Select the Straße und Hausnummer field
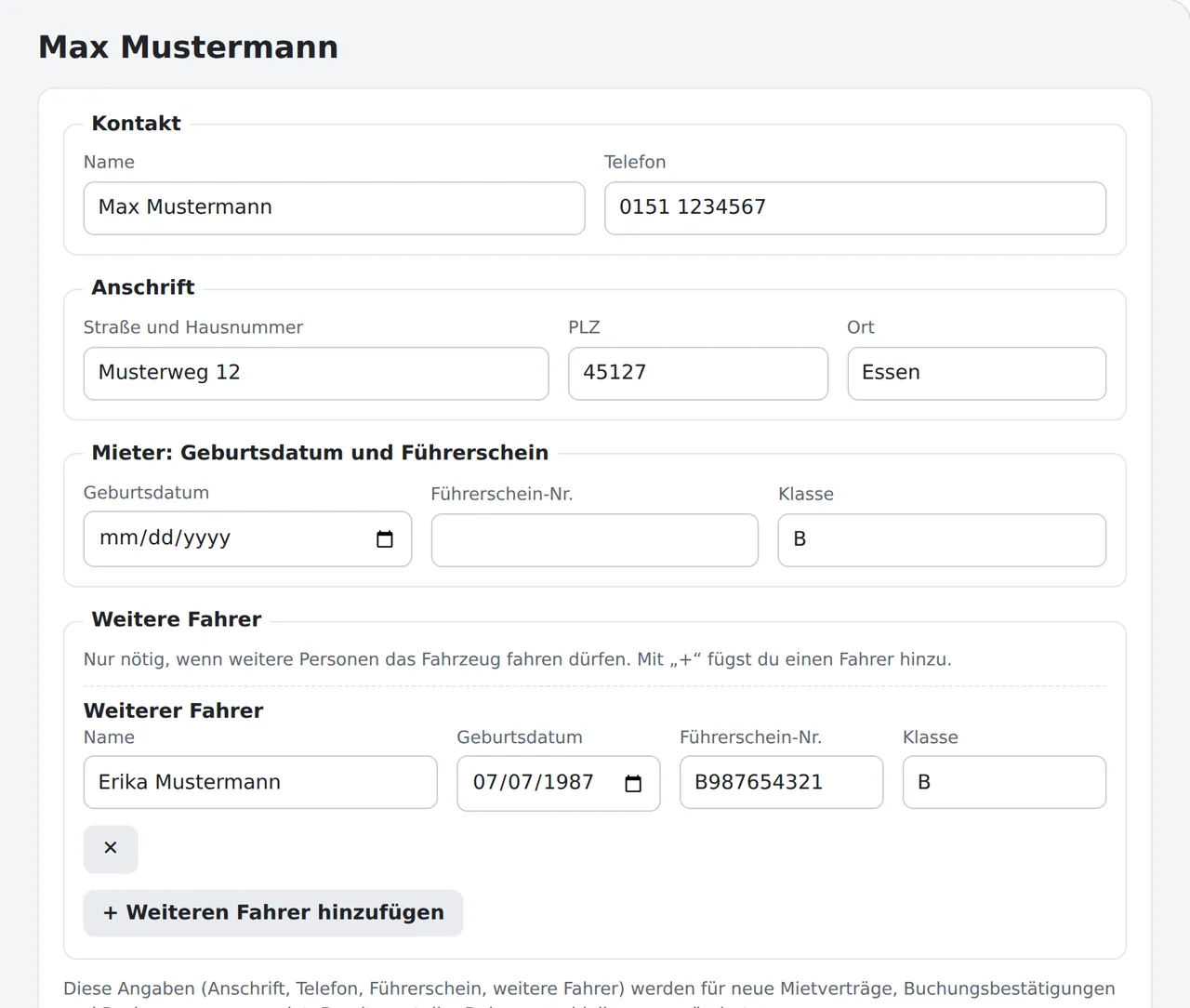The height and width of the screenshot is (1008, 1190). click(316, 374)
